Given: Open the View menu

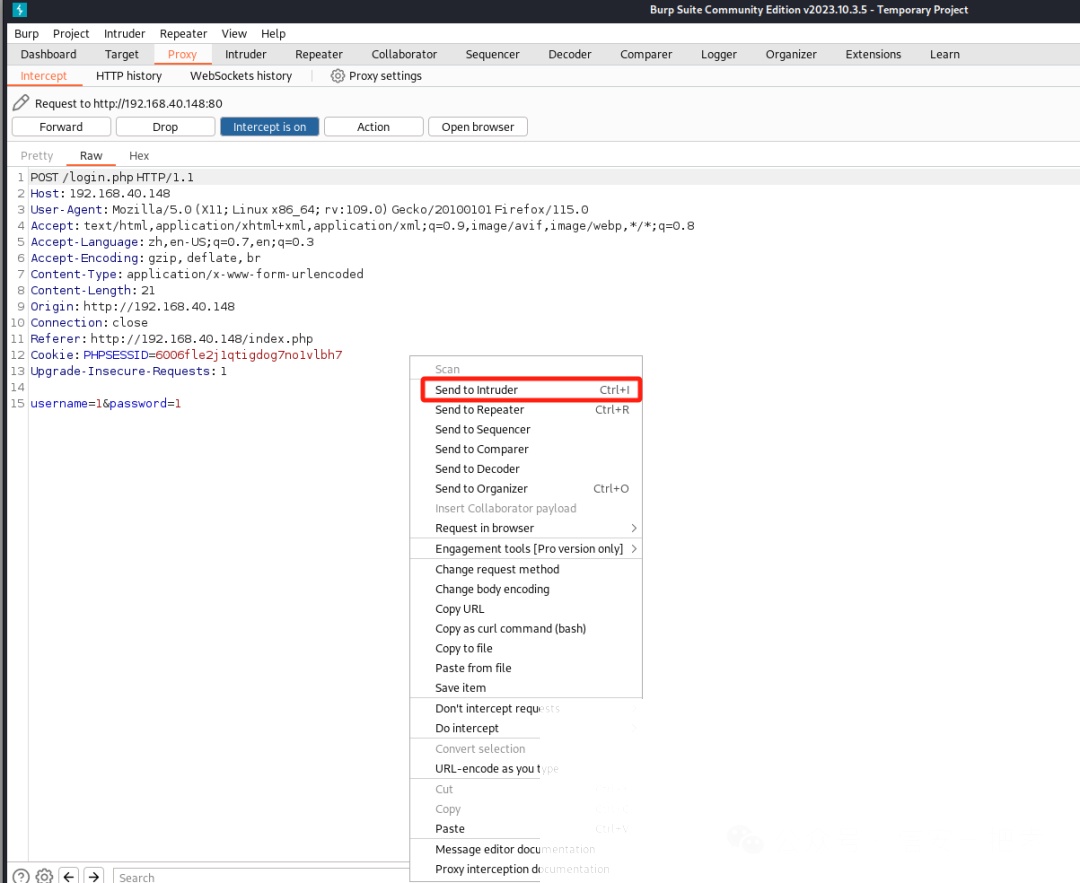Looking at the screenshot, I should 234,33.
